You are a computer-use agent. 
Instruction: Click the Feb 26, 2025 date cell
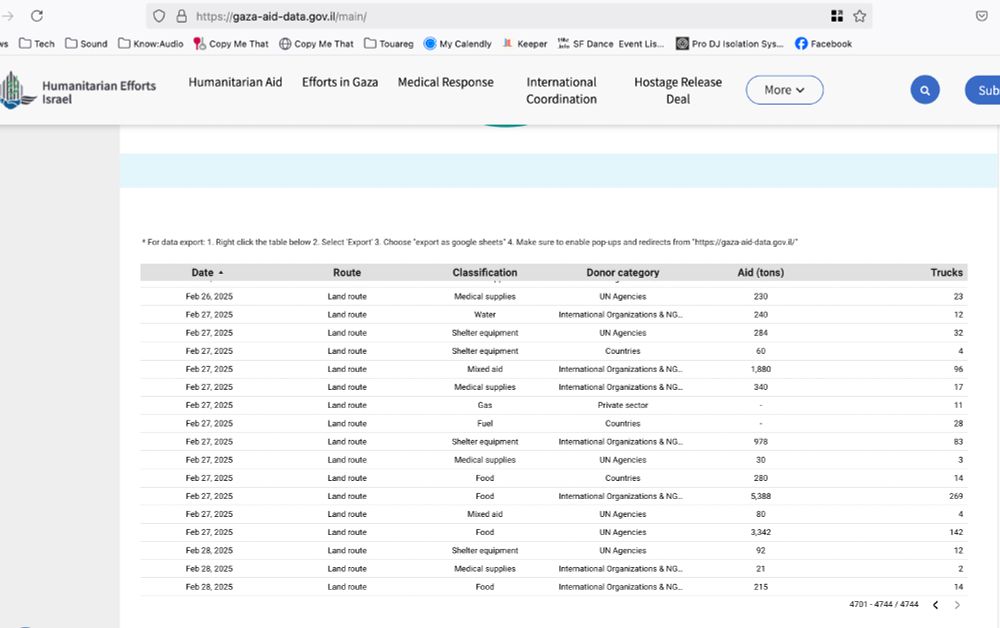tap(209, 296)
